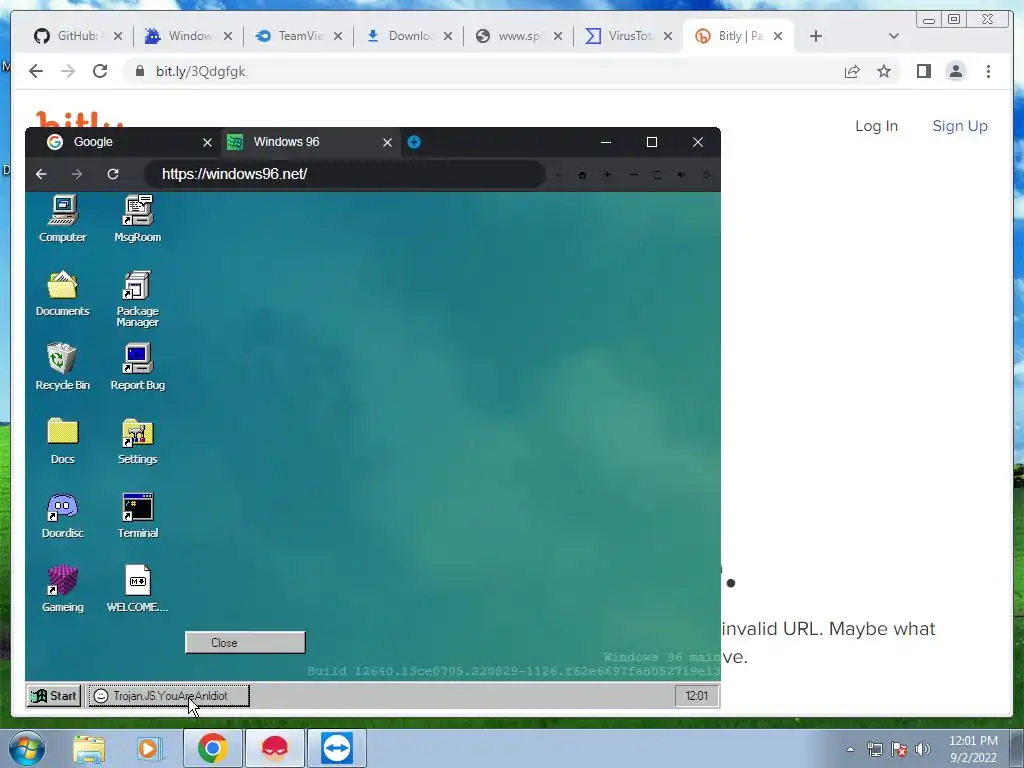
Task: Select Trojan.JS.YouAreAnIdiot taskbar item
Action: tap(169, 696)
